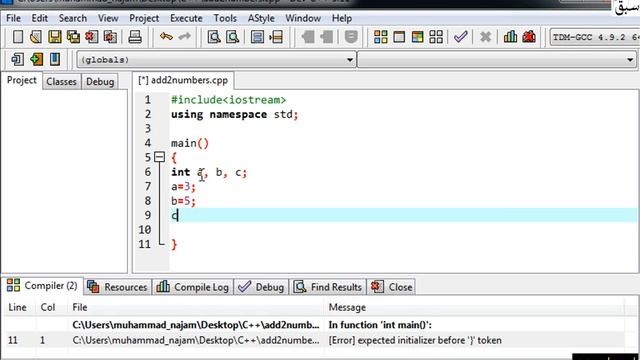The height and width of the screenshot is (360, 640).
Task: Switch to the Debug side tab
Action: click(x=100, y=82)
